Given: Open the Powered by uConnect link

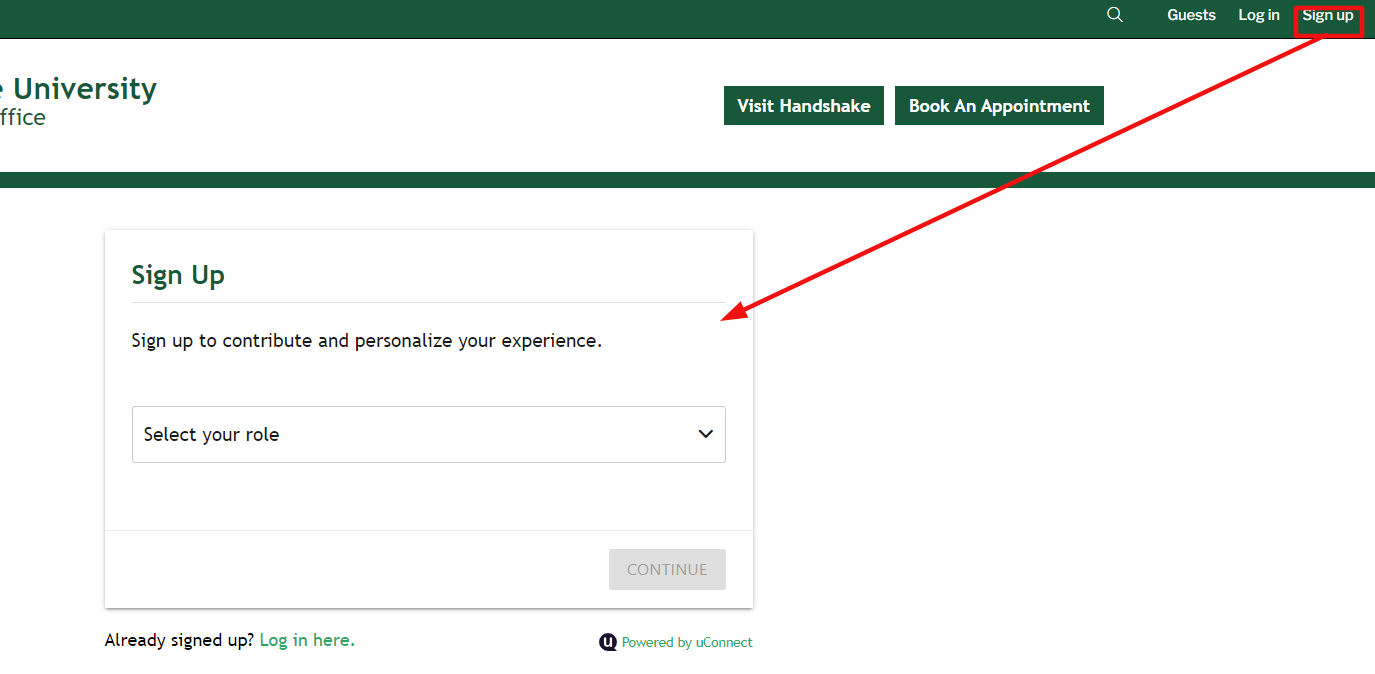Looking at the screenshot, I should coord(687,643).
